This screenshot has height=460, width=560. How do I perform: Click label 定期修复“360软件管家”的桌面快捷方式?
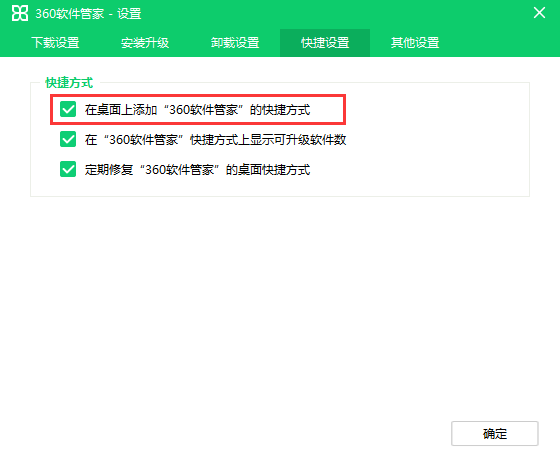tap(198, 170)
